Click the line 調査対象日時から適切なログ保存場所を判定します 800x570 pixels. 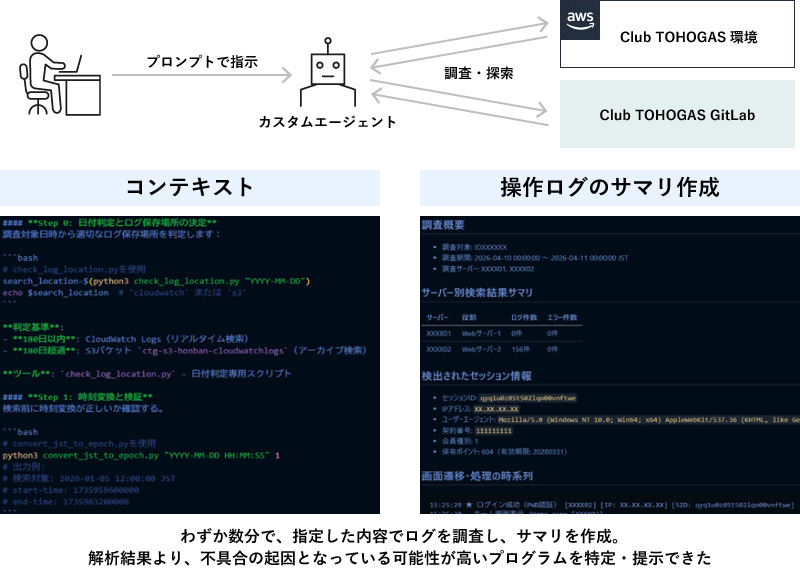111,234
